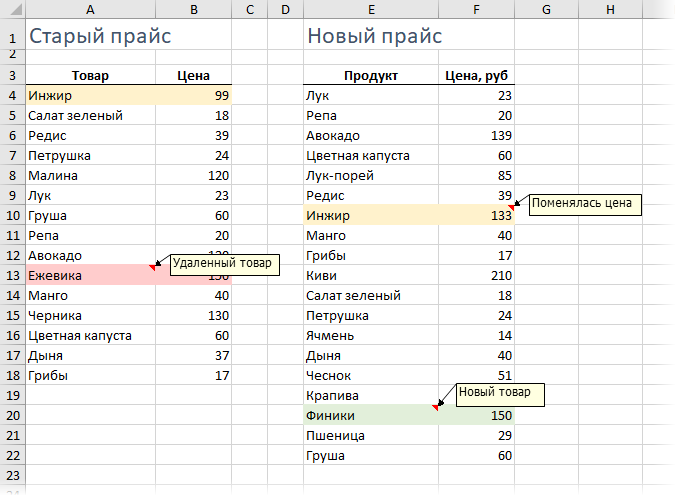Click the 'Старый прайс' title cell
This screenshot has height=496, width=676.
91,35
